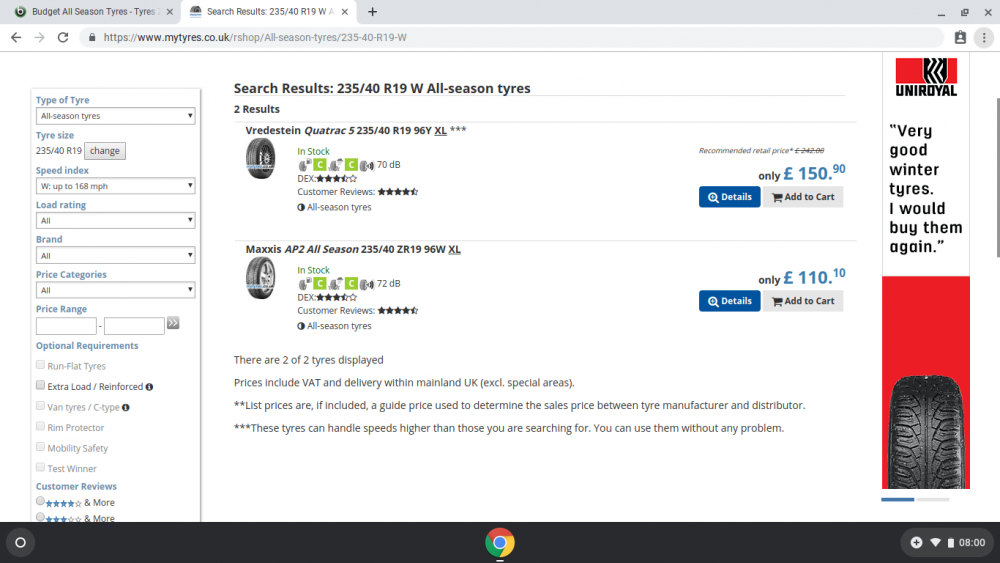Click Maxxis customer reviews star rating

[397, 311]
